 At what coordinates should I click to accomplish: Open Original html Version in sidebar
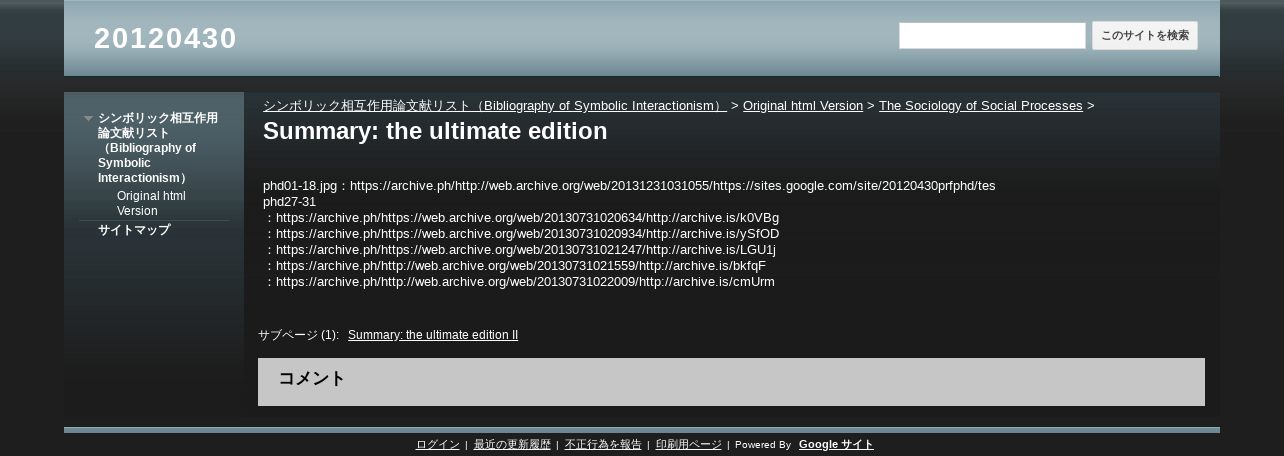[x=151, y=203]
